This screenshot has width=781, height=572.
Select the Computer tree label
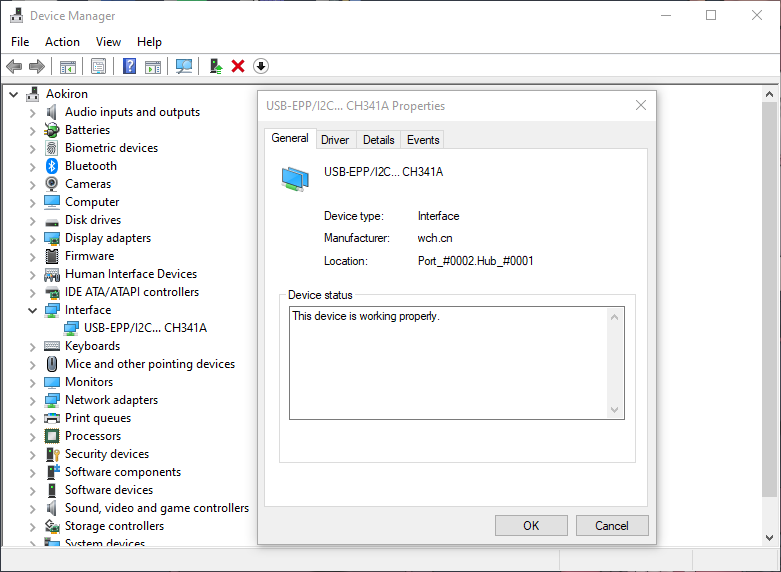[92, 202]
